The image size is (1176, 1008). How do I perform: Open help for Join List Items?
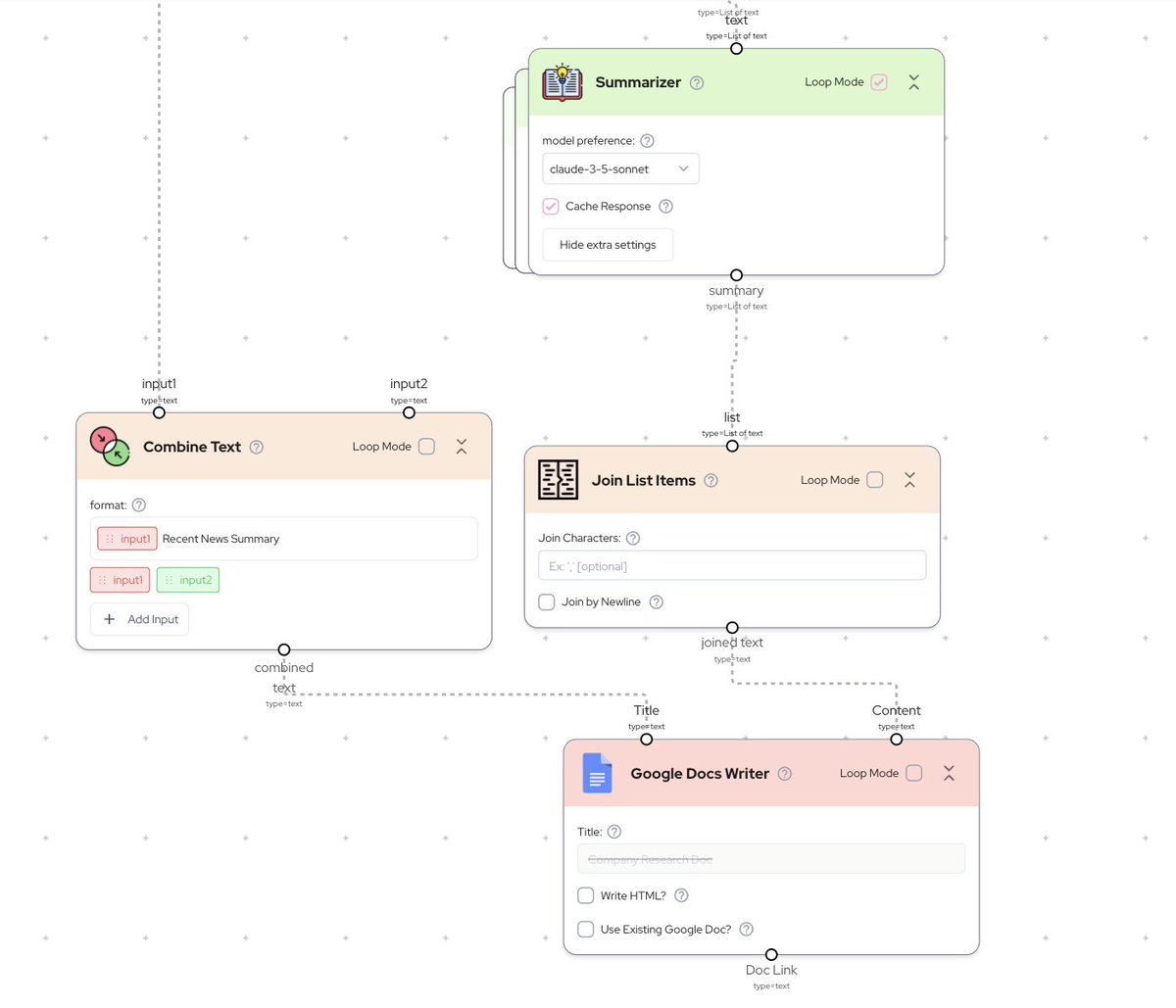point(711,481)
